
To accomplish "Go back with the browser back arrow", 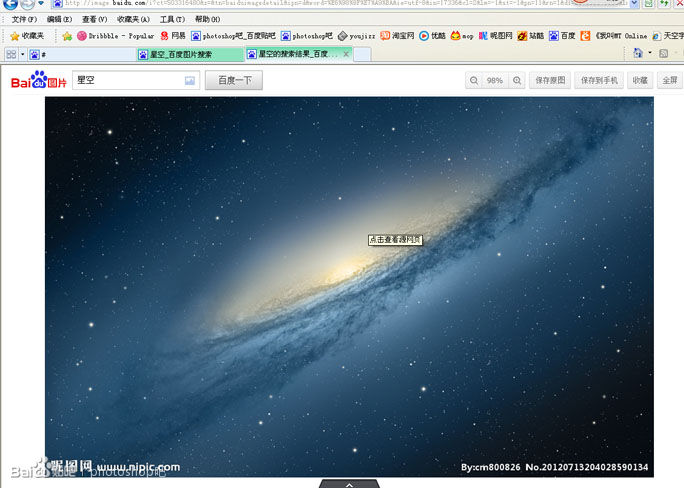I will (10, 4).
